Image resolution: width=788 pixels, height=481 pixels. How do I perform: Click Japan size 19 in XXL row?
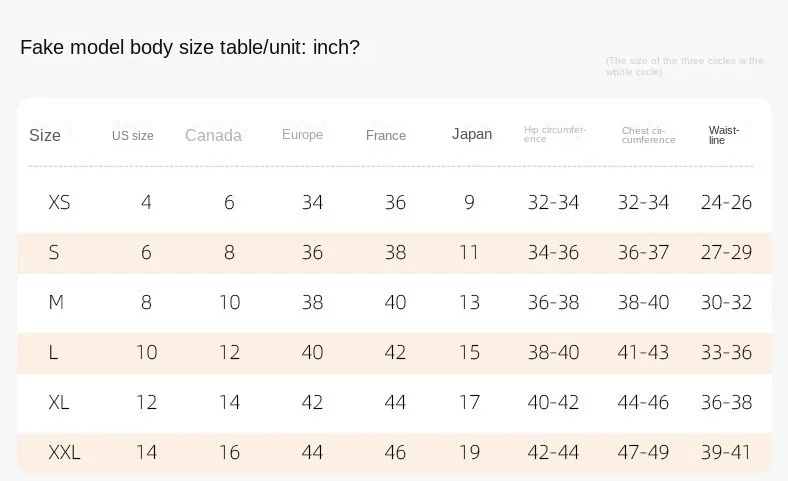coord(469,453)
